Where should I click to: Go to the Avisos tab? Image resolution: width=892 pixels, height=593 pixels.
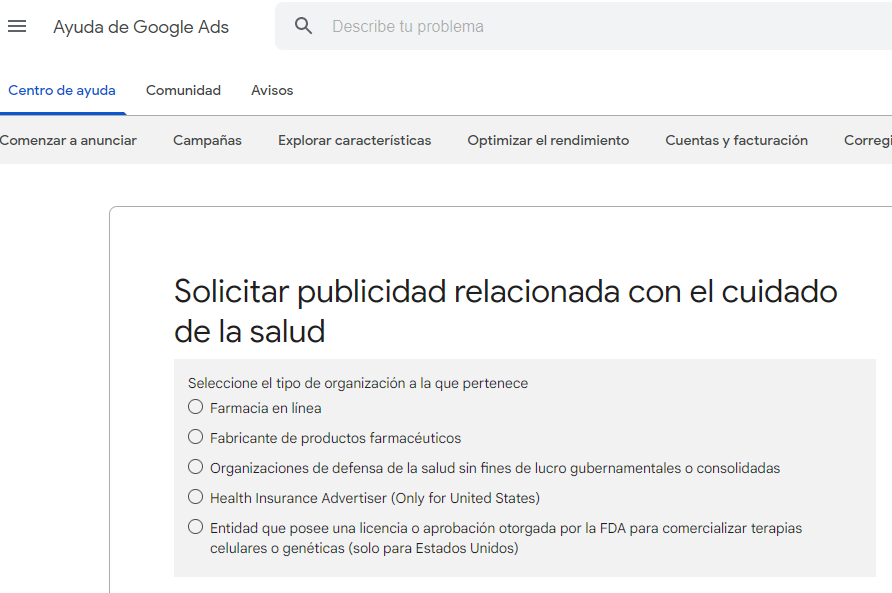272,90
